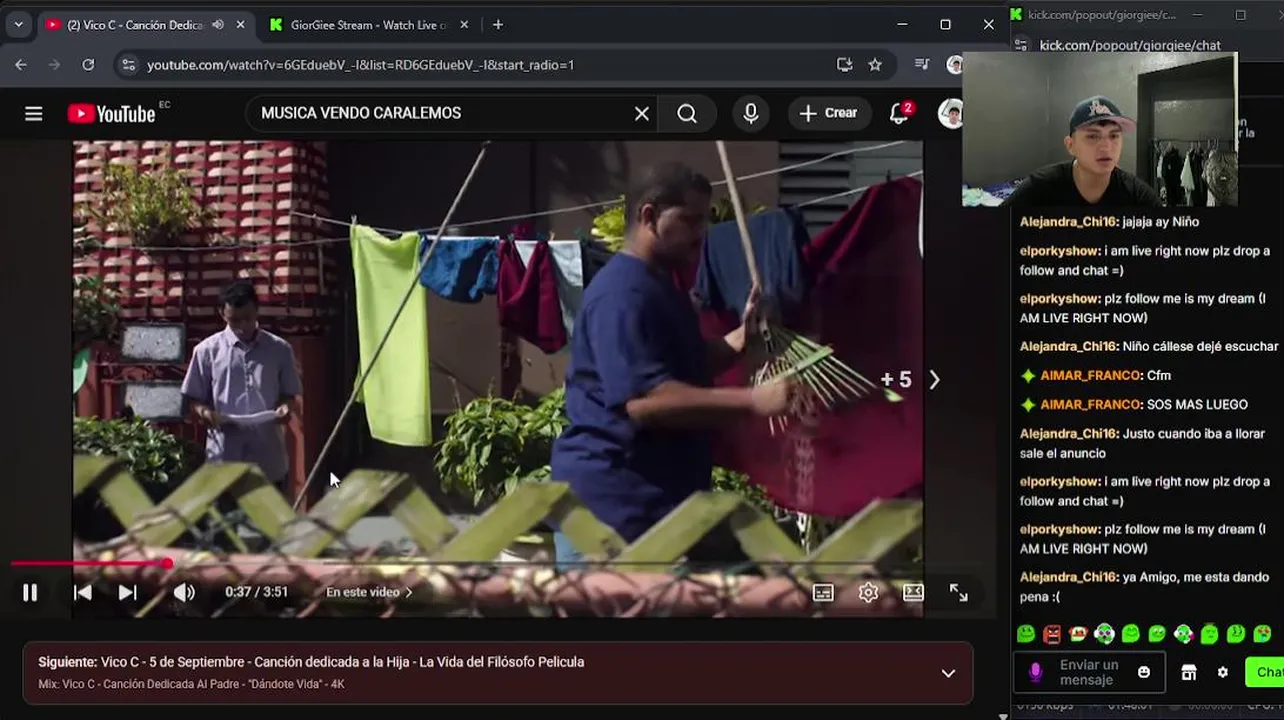1284x720 pixels.
Task: Close the GiorGiee Stream tab
Action: 464,25
